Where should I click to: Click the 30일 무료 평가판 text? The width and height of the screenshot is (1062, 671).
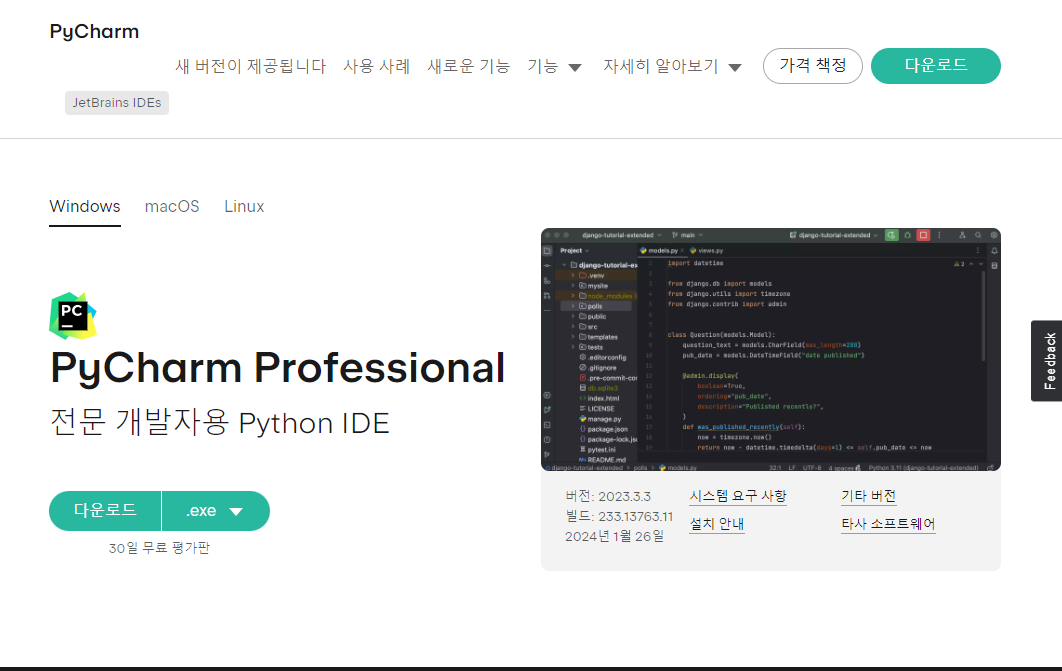(159, 548)
